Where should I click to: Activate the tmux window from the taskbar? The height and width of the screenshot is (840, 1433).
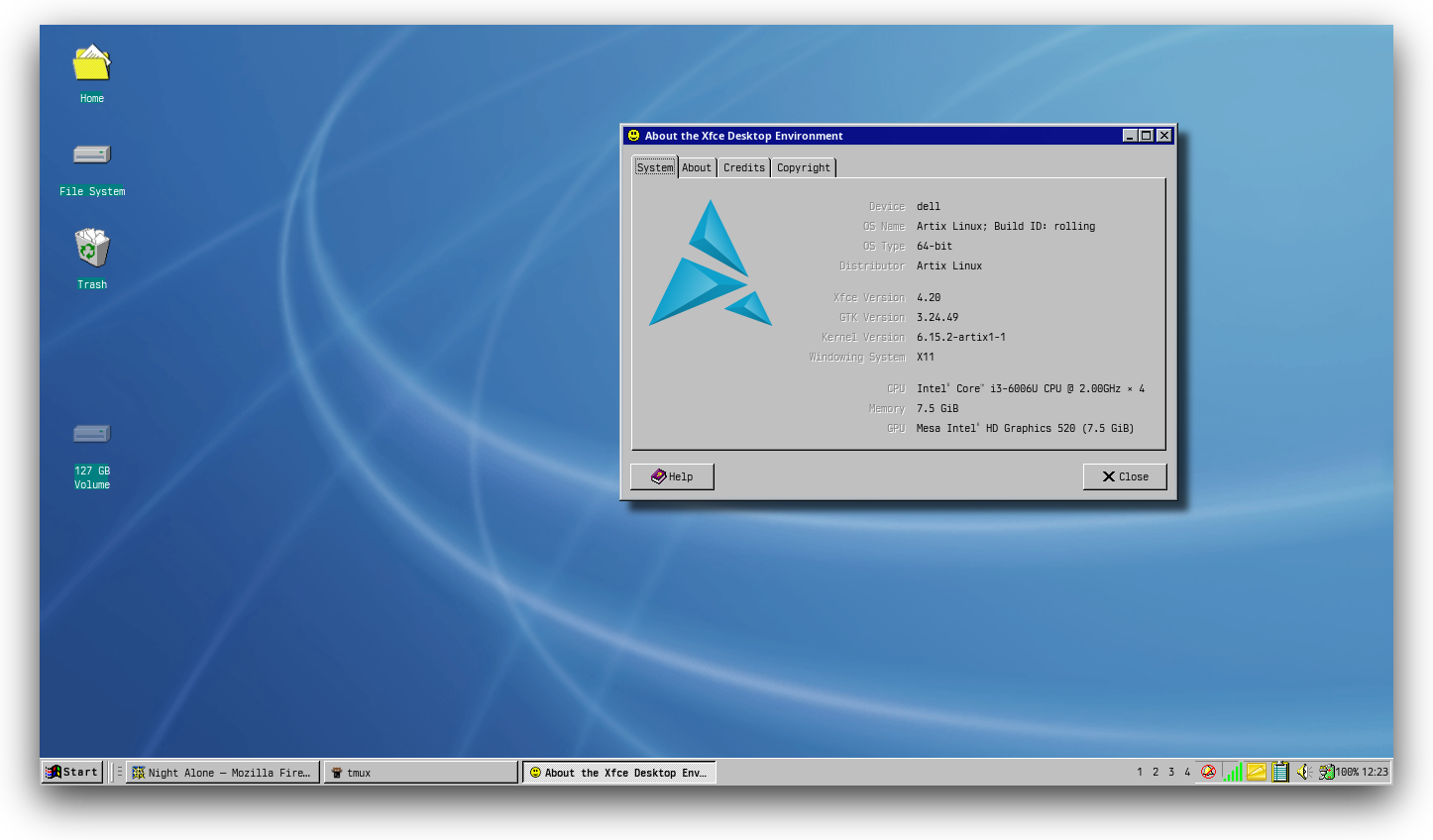[x=420, y=771]
